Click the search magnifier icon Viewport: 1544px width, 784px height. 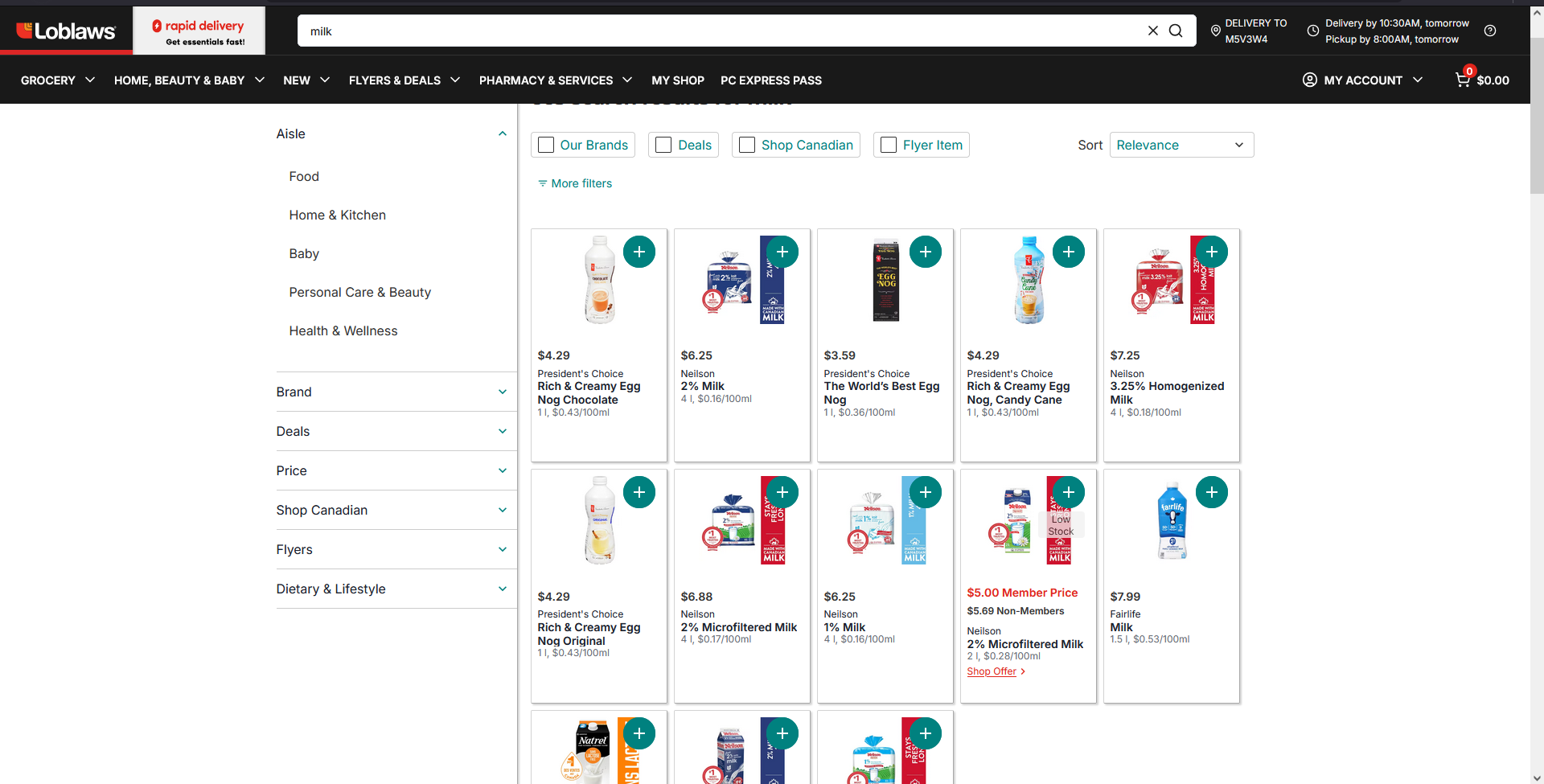coord(1176,31)
